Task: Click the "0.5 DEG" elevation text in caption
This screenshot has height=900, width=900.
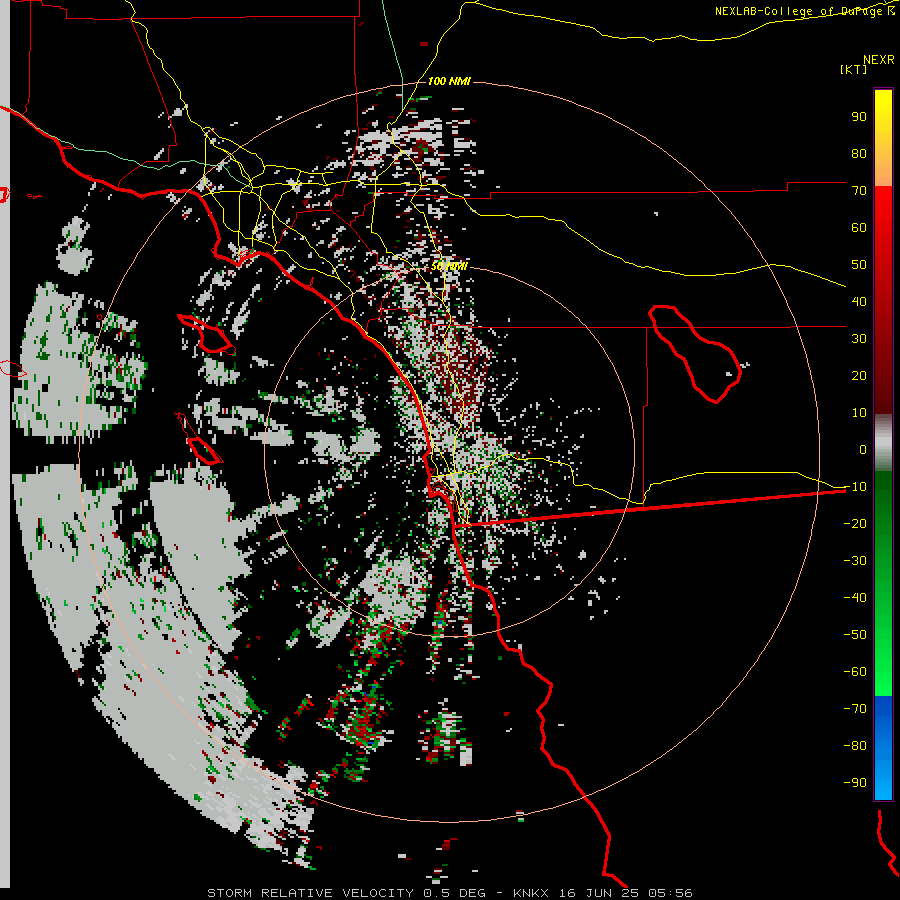Action: coord(455,893)
